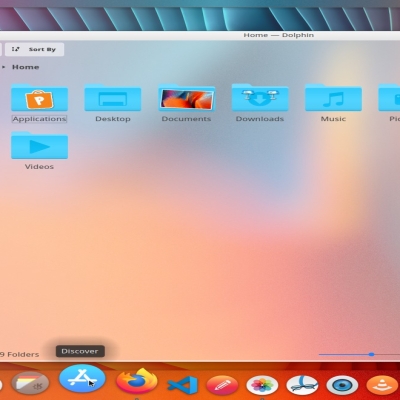Image resolution: width=400 pixels, height=400 pixels.
Task: Open the Applications folder
Action: point(39,103)
